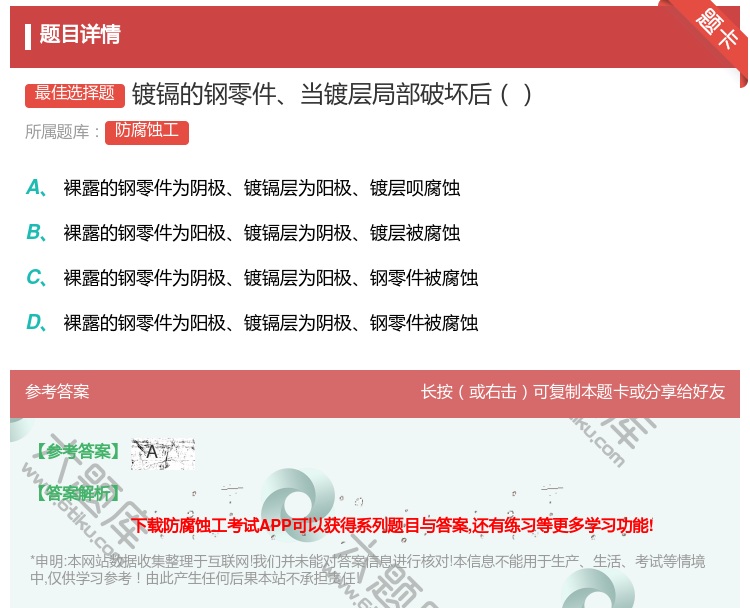Click the disclaimer text starting with *申明
This screenshot has width=750, height=608.
(367, 569)
